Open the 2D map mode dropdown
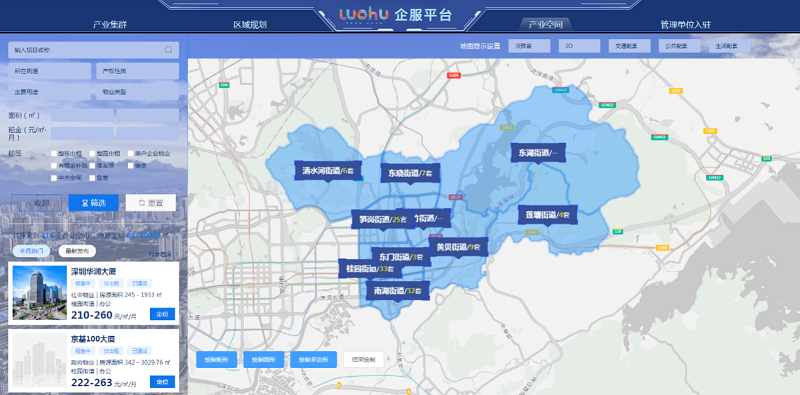This screenshot has height=395, width=800. click(x=579, y=46)
